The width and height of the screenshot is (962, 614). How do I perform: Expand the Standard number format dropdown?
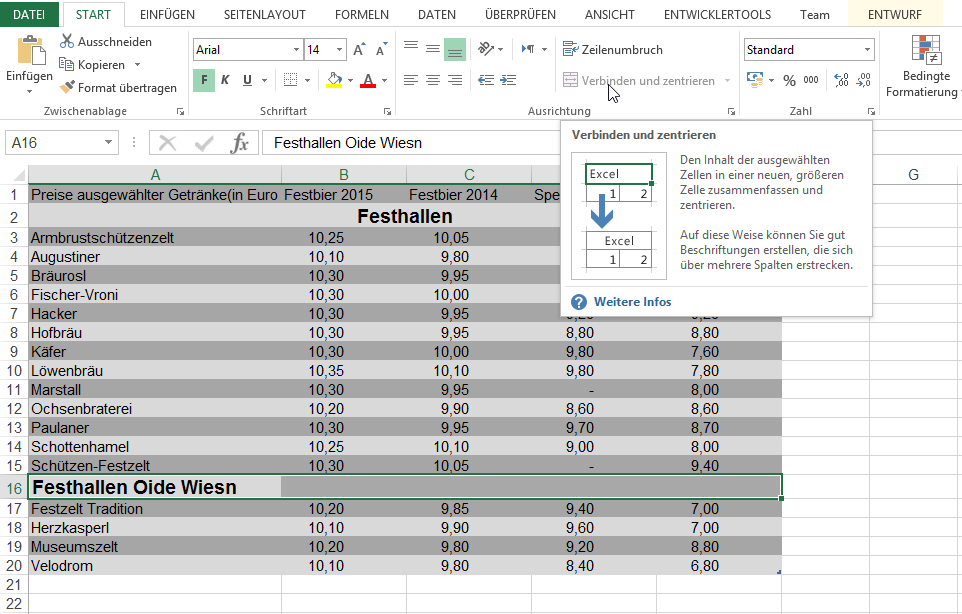[x=866, y=50]
